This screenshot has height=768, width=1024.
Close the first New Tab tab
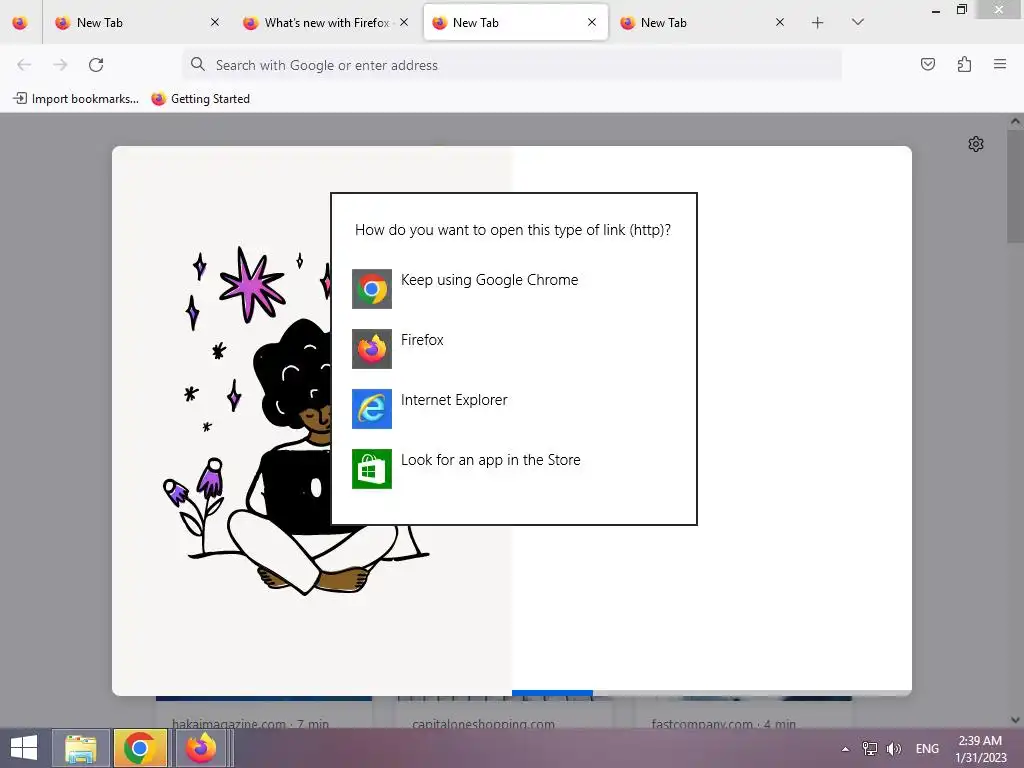(x=215, y=22)
